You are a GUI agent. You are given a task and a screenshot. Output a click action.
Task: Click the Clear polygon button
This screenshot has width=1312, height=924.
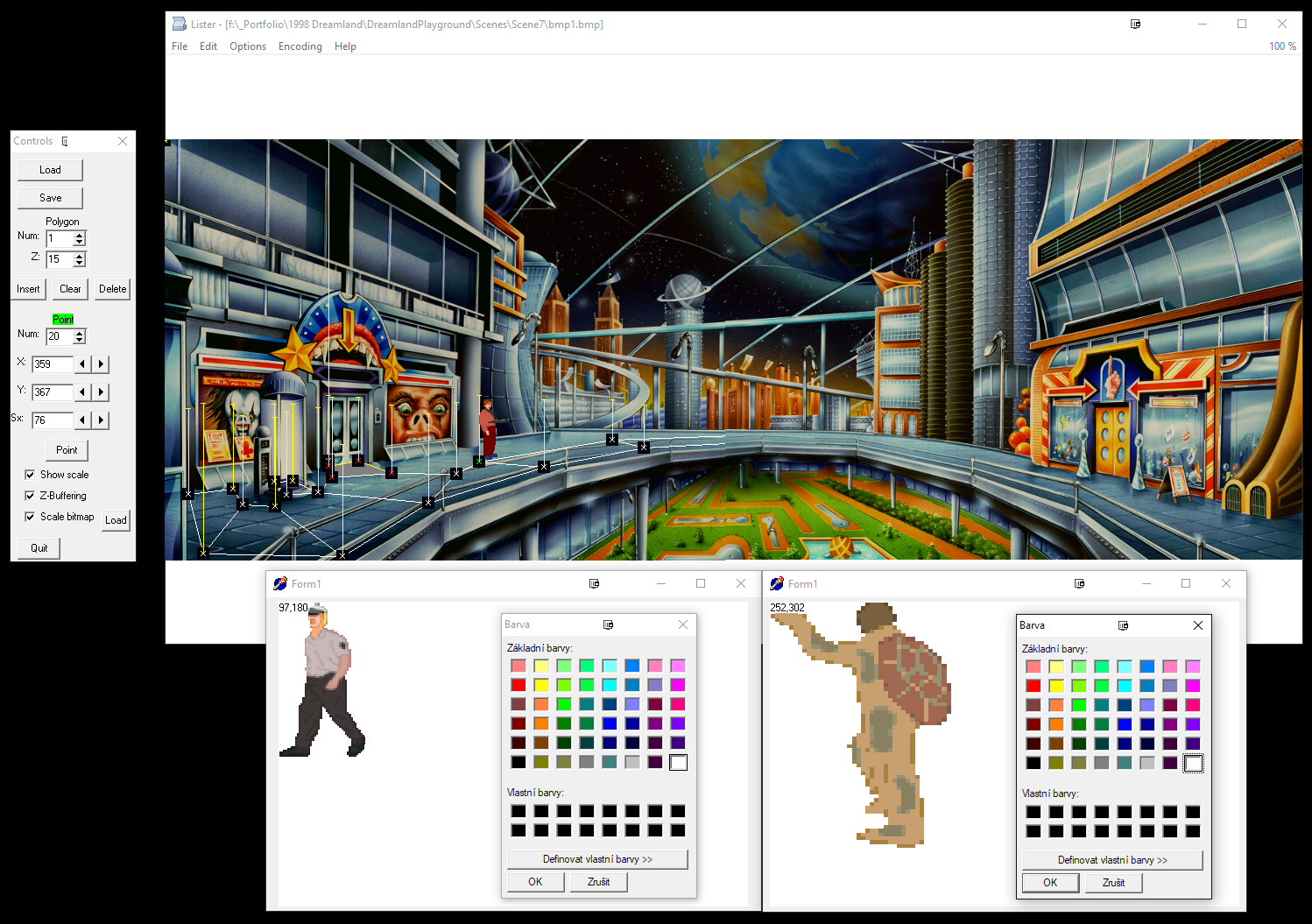click(70, 289)
